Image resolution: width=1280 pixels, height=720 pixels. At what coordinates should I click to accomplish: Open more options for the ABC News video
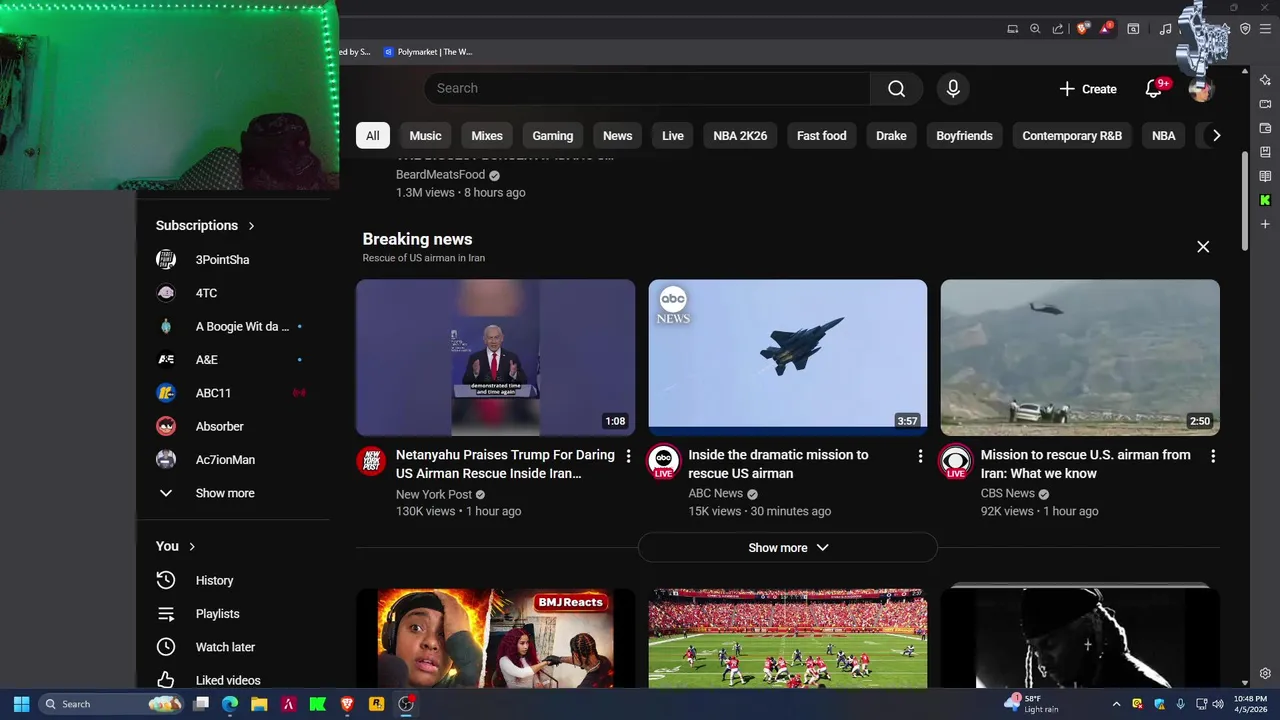[x=920, y=456]
